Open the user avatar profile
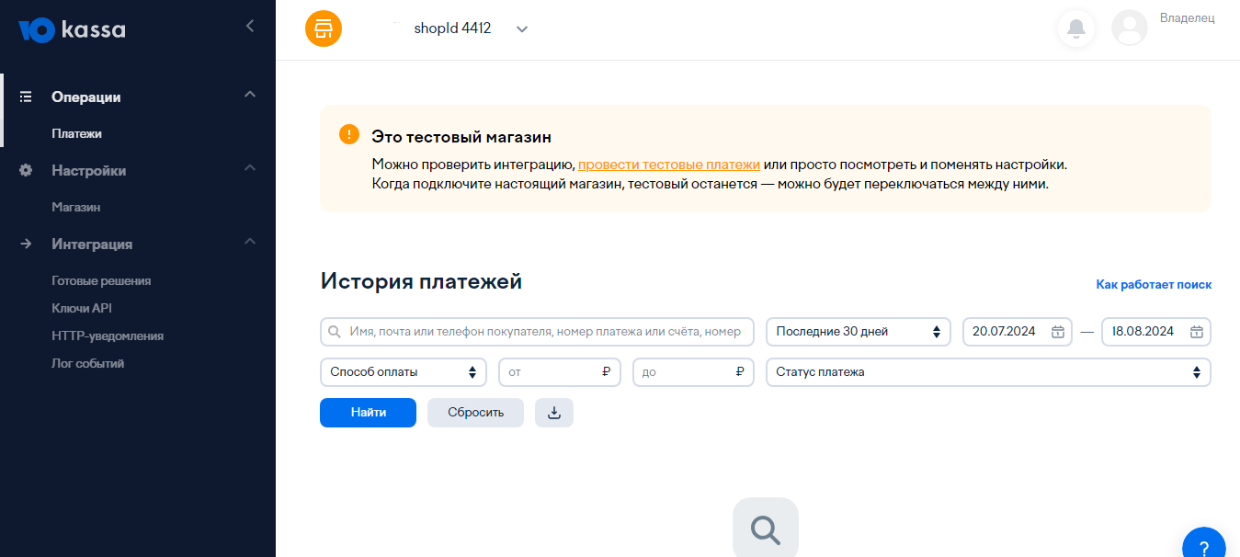The image size is (1240, 557). coord(1129,28)
